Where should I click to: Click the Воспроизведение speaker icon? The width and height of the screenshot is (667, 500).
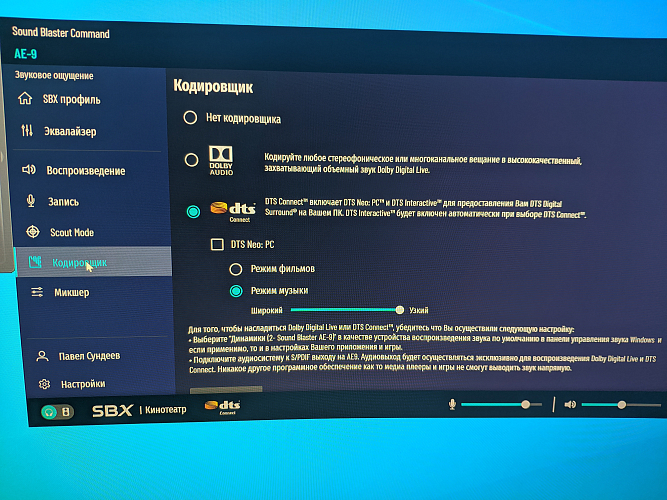click(x=28, y=170)
